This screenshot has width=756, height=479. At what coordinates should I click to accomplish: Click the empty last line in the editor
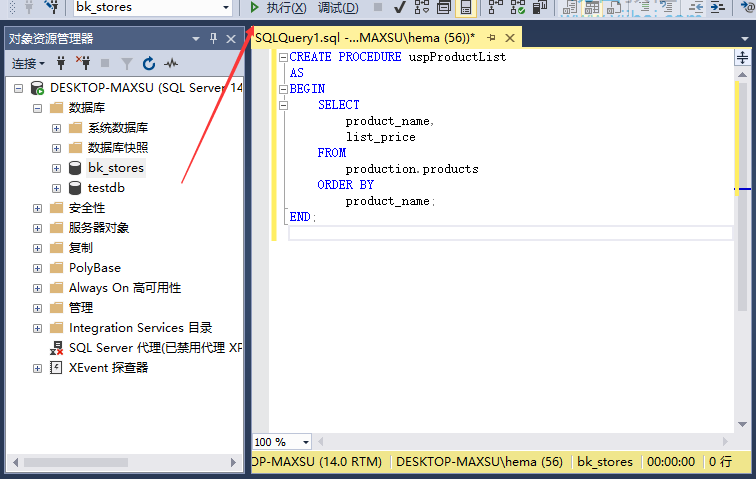(511, 233)
